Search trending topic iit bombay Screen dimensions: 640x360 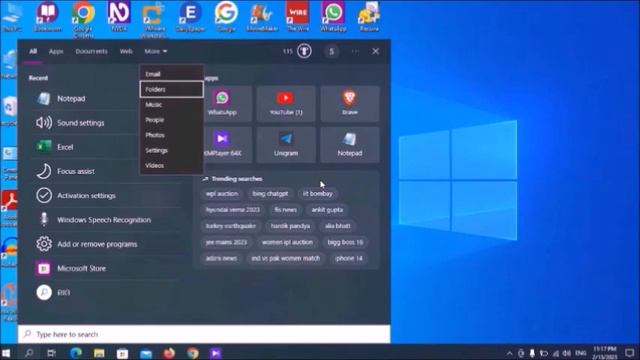(x=318, y=193)
